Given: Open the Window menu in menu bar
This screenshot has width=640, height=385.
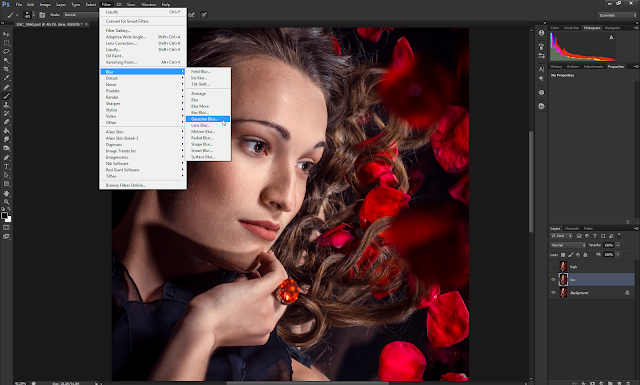Looking at the screenshot, I should point(148,4).
